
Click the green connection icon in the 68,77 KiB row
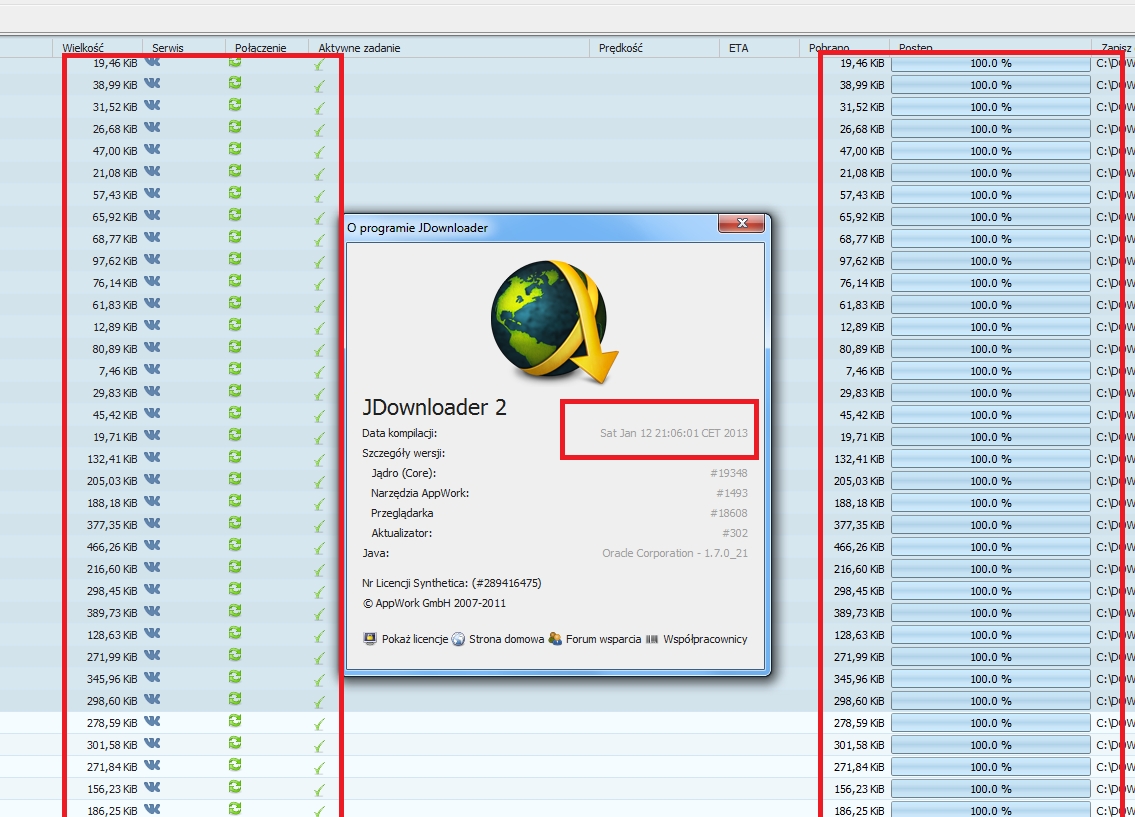[235, 237]
